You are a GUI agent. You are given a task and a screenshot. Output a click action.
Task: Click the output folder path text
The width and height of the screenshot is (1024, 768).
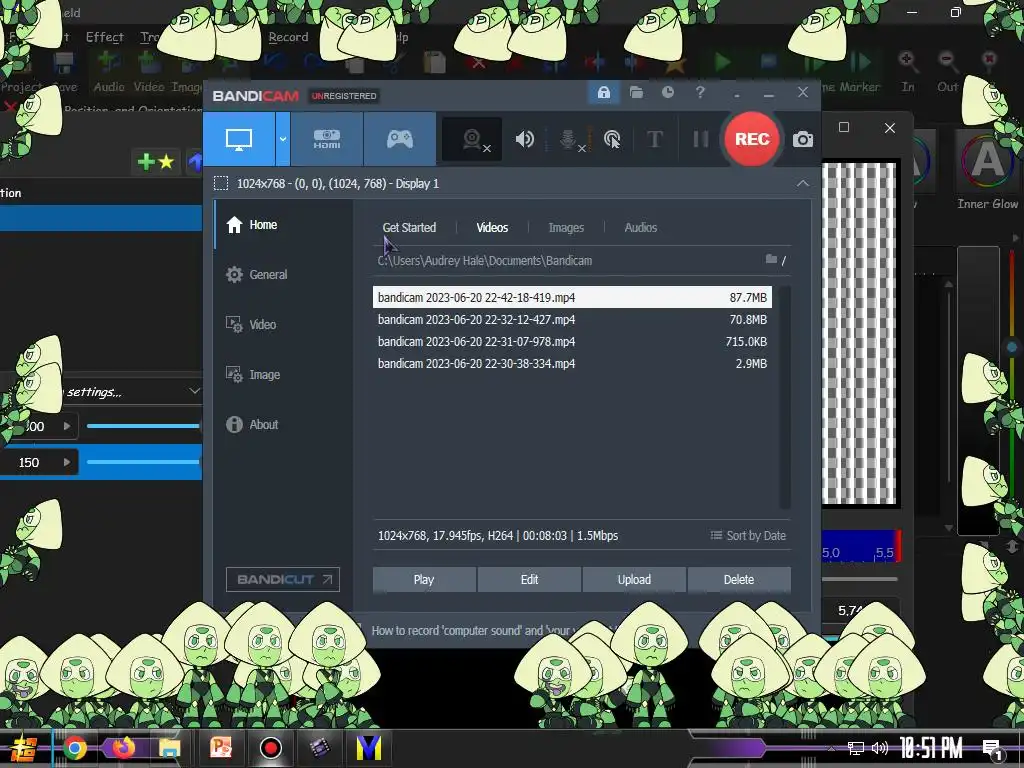coord(485,261)
